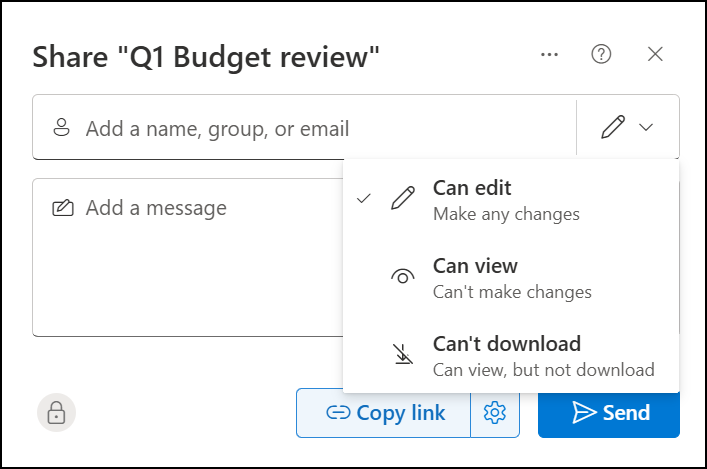Viewport: 707px width, 469px height.
Task: Close the Share dialog
Action: click(x=656, y=55)
